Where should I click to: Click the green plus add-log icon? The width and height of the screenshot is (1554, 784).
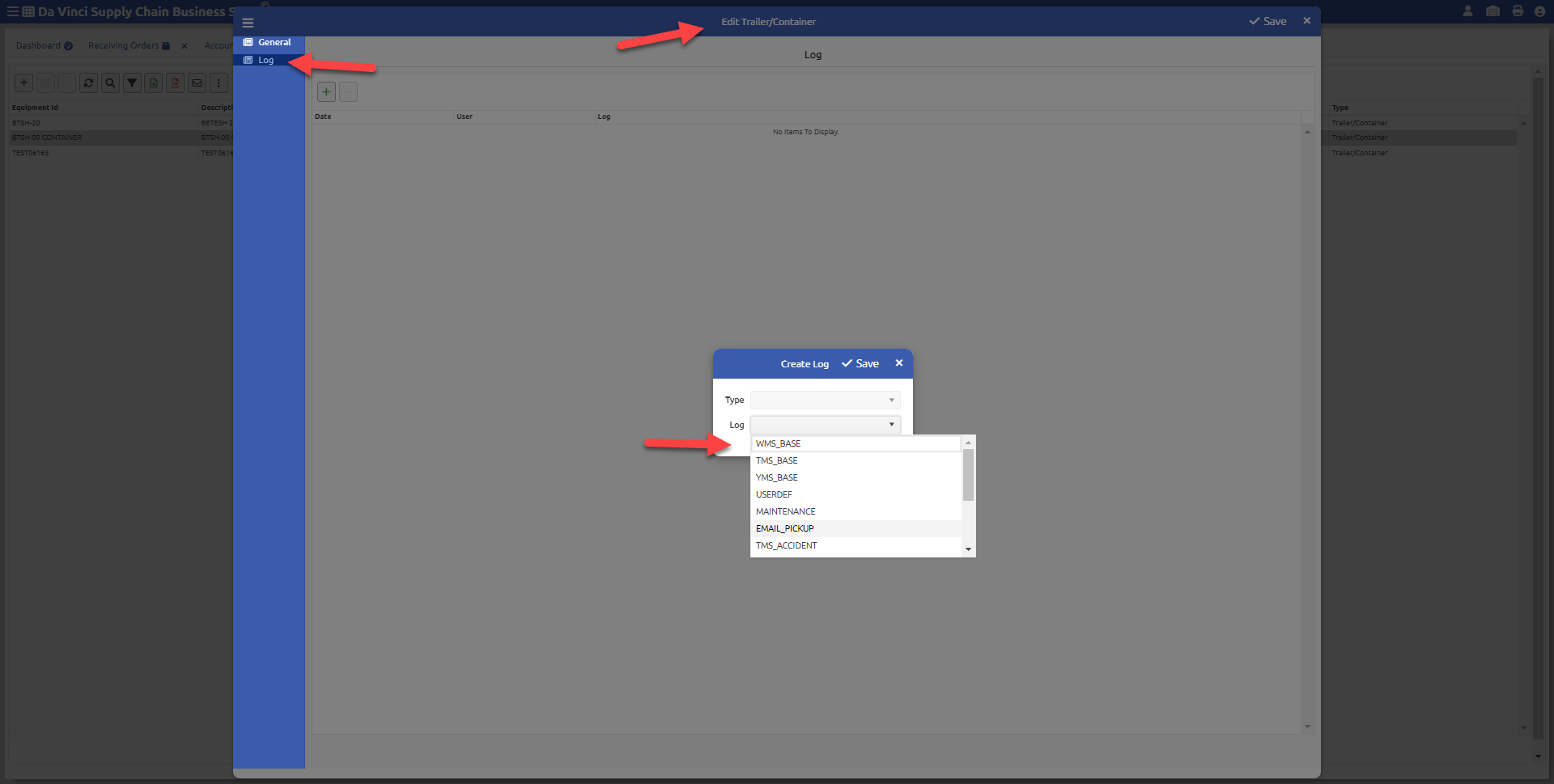[x=326, y=91]
